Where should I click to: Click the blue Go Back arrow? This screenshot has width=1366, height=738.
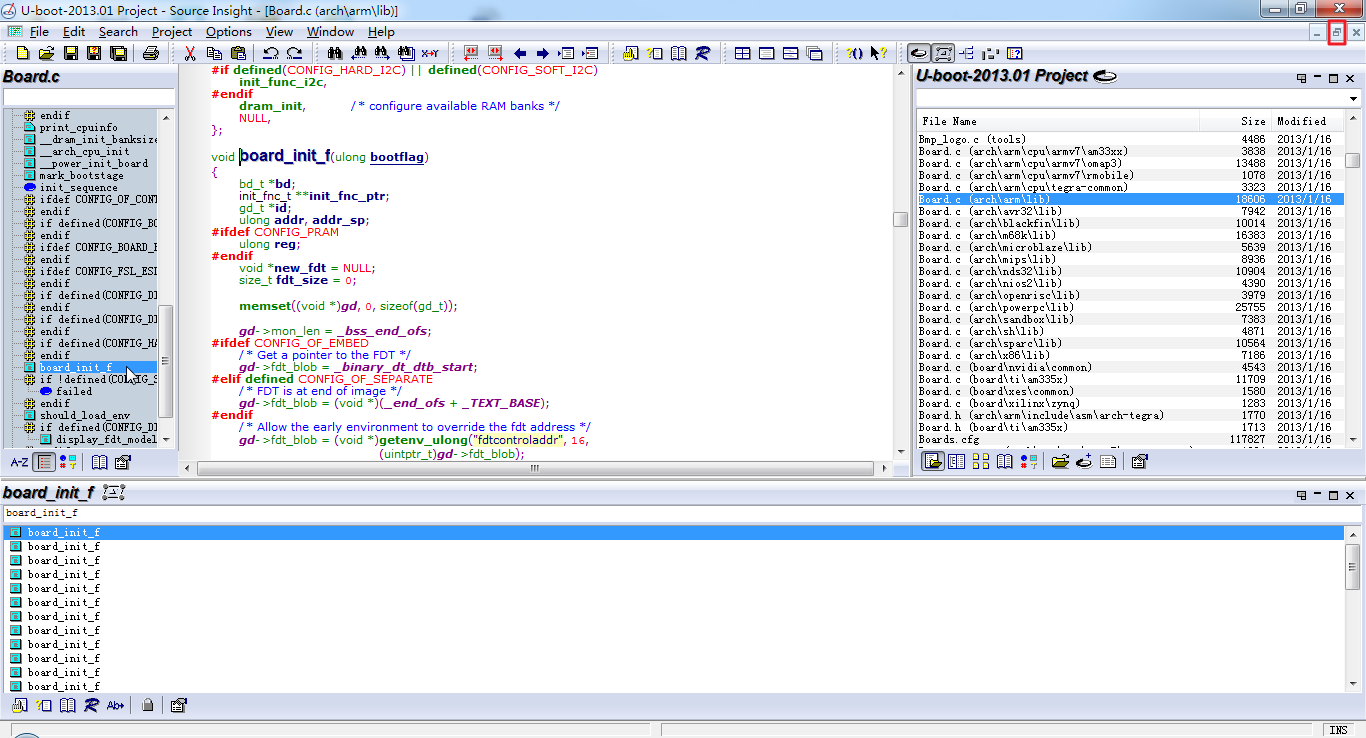[x=520, y=53]
